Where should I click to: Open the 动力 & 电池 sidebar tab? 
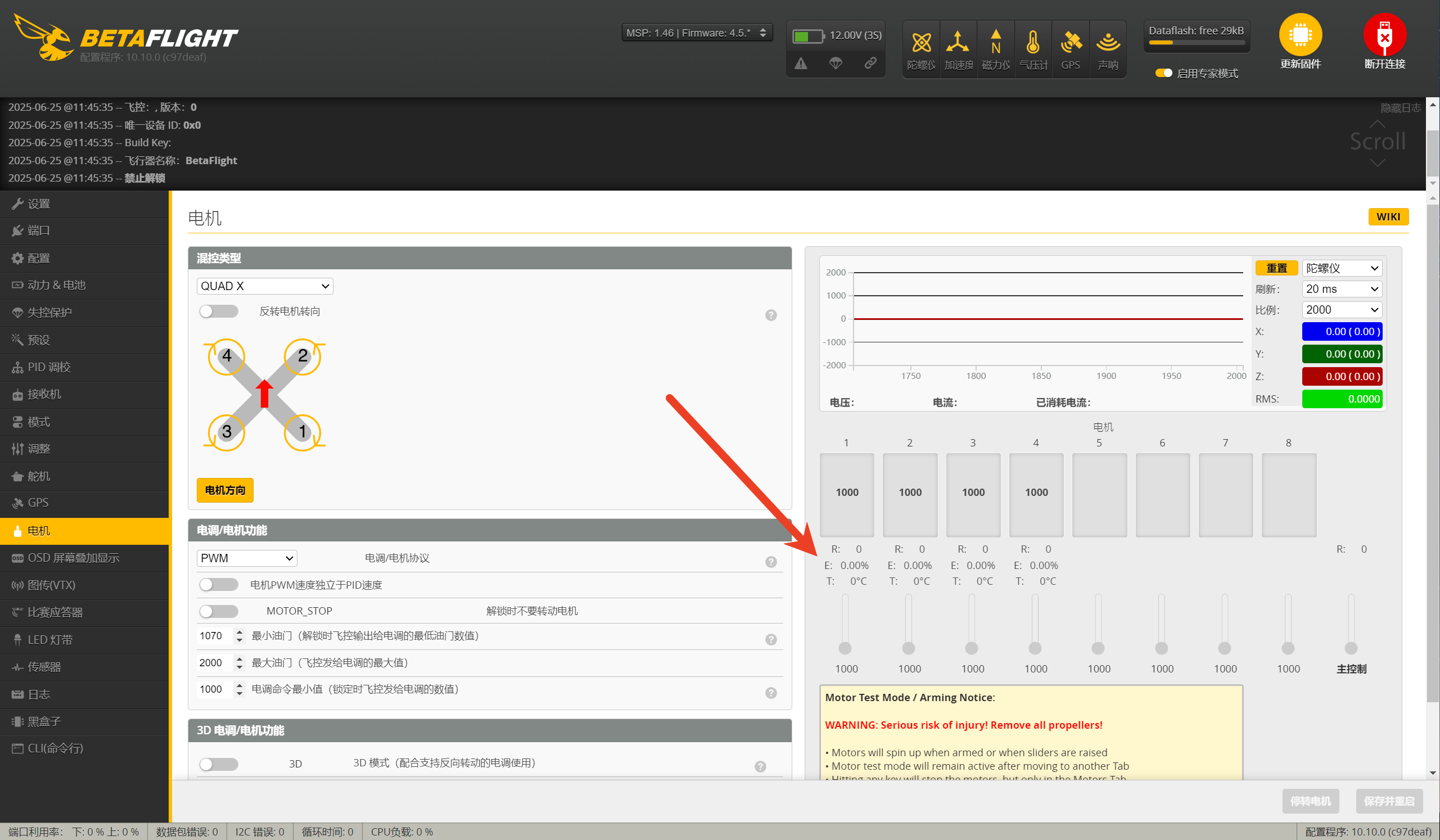click(x=84, y=285)
